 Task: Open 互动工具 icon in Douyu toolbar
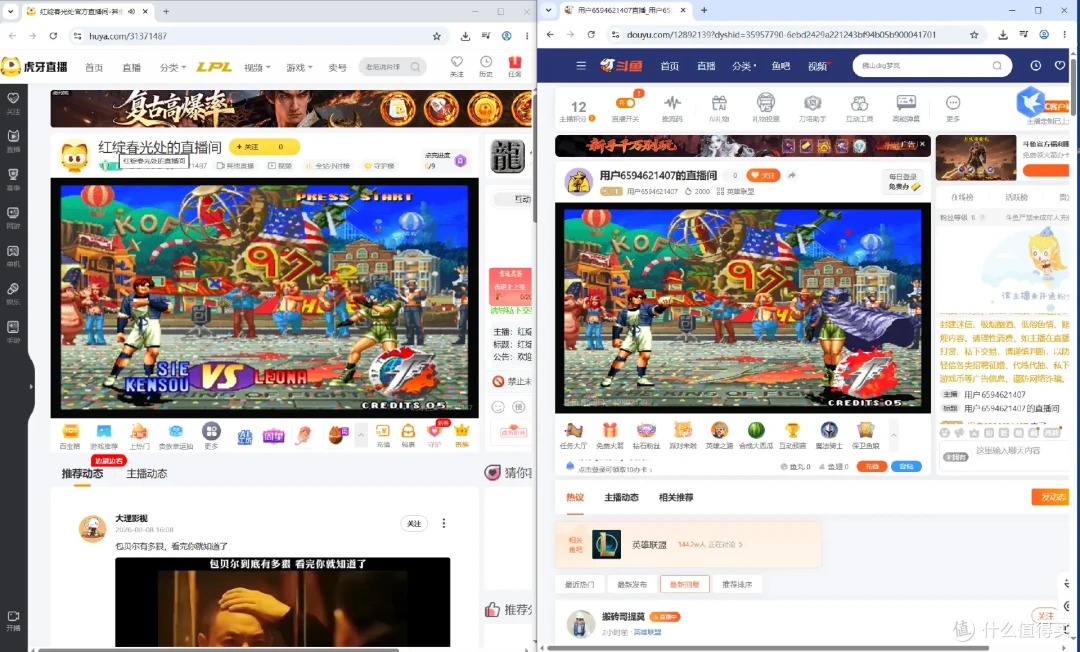click(859, 108)
